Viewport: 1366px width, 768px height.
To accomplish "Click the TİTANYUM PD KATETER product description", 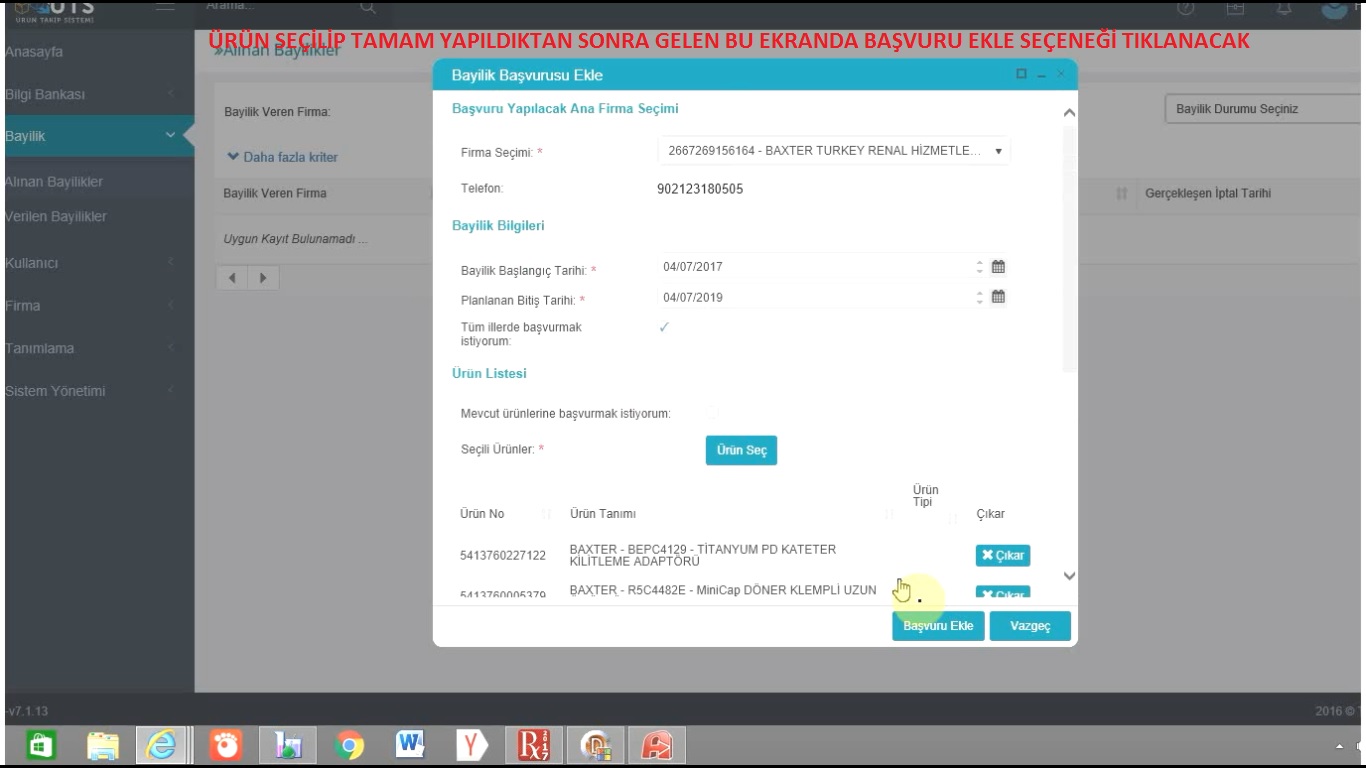I will 703,555.
